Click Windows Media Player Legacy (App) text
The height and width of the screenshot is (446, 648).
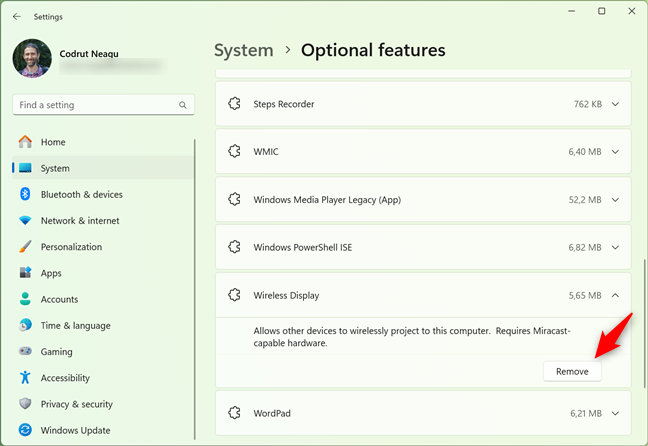(x=327, y=200)
